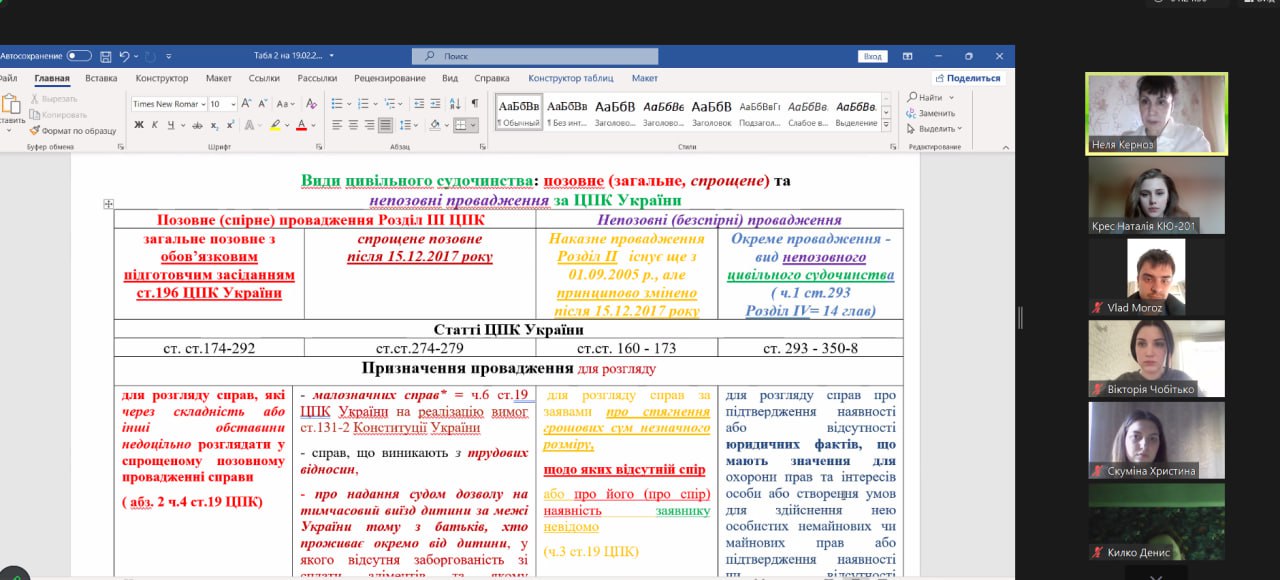The image size is (1280, 580).
Task: Click the Поделиться button
Action: (x=967, y=78)
